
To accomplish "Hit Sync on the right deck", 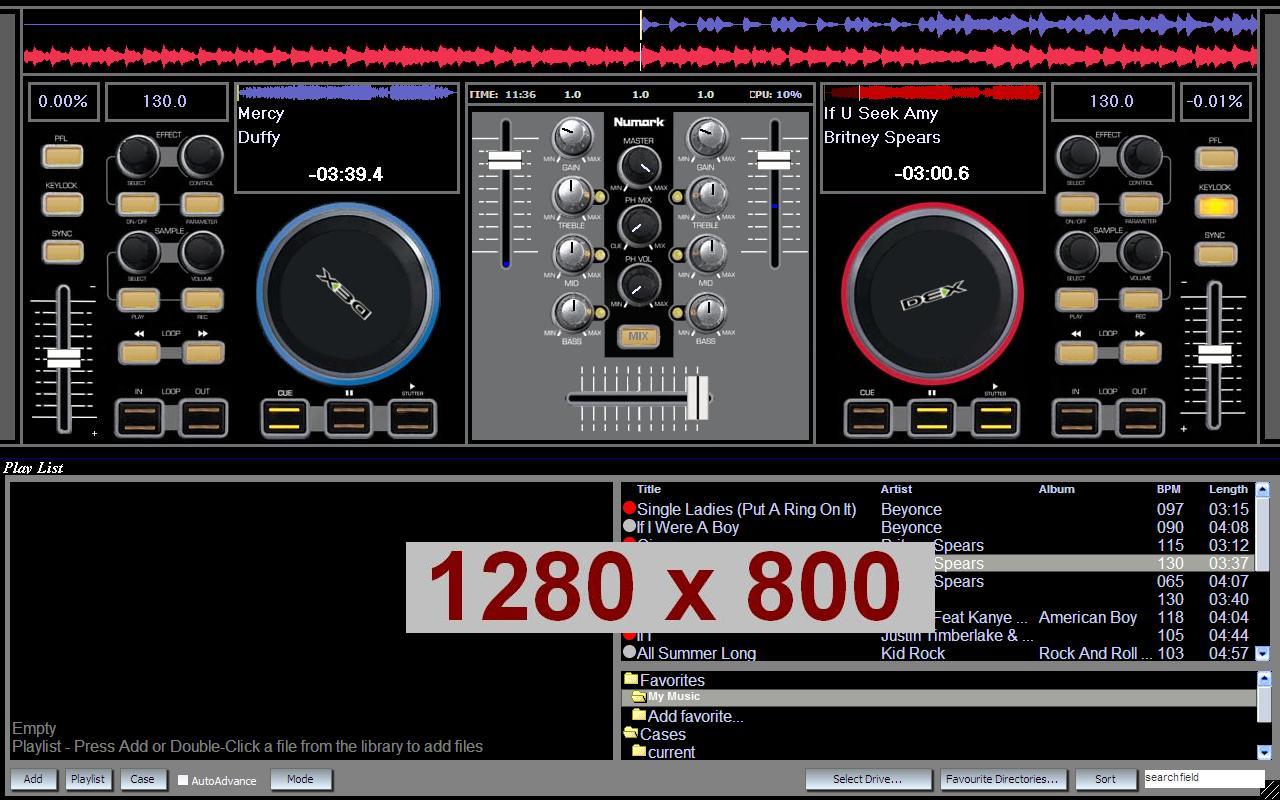I will tap(1216, 254).
